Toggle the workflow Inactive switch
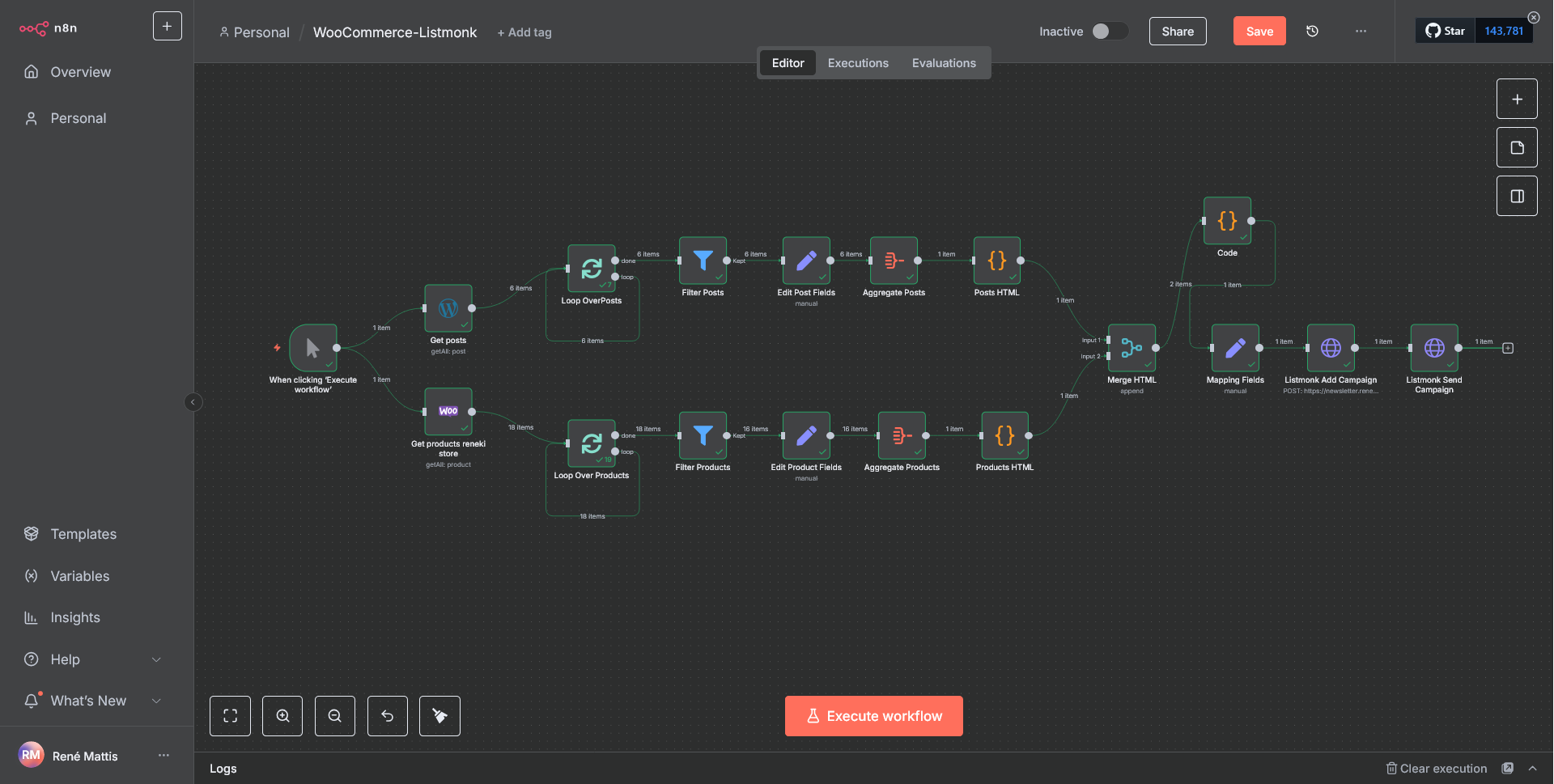1554x784 pixels. click(x=1109, y=32)
